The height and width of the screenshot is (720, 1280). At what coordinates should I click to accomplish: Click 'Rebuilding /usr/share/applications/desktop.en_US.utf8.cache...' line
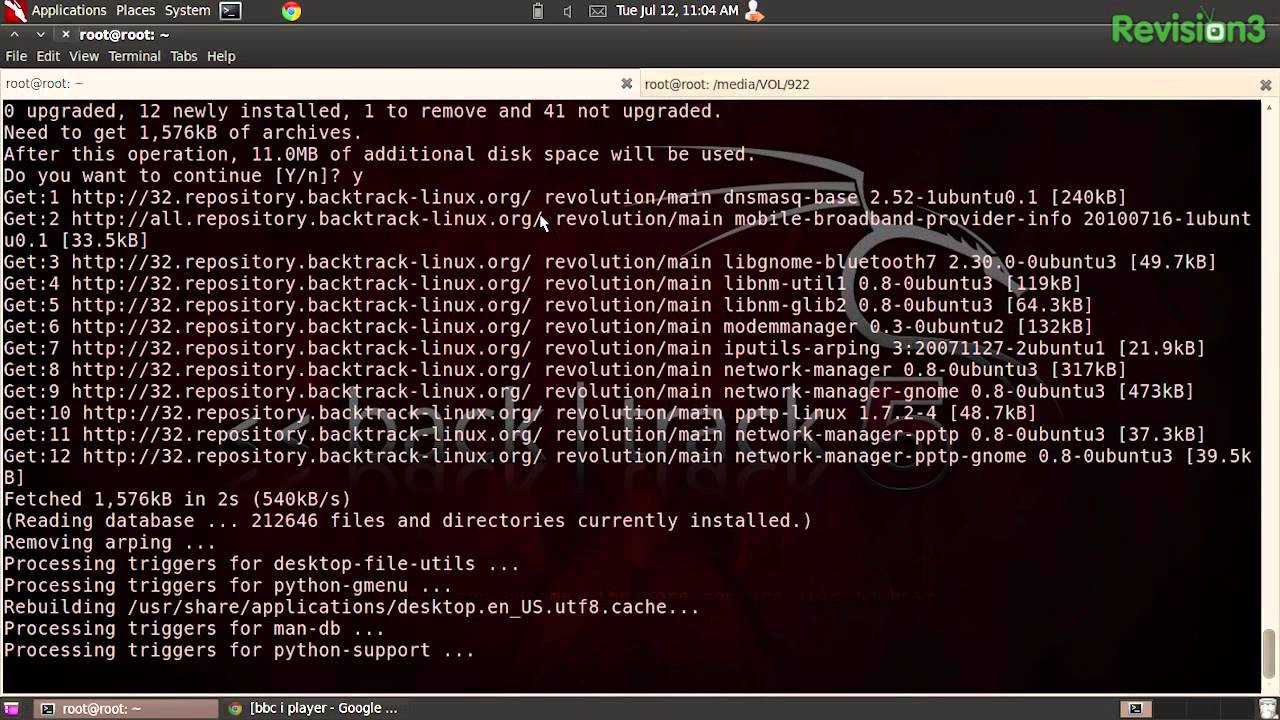point(351,607)
